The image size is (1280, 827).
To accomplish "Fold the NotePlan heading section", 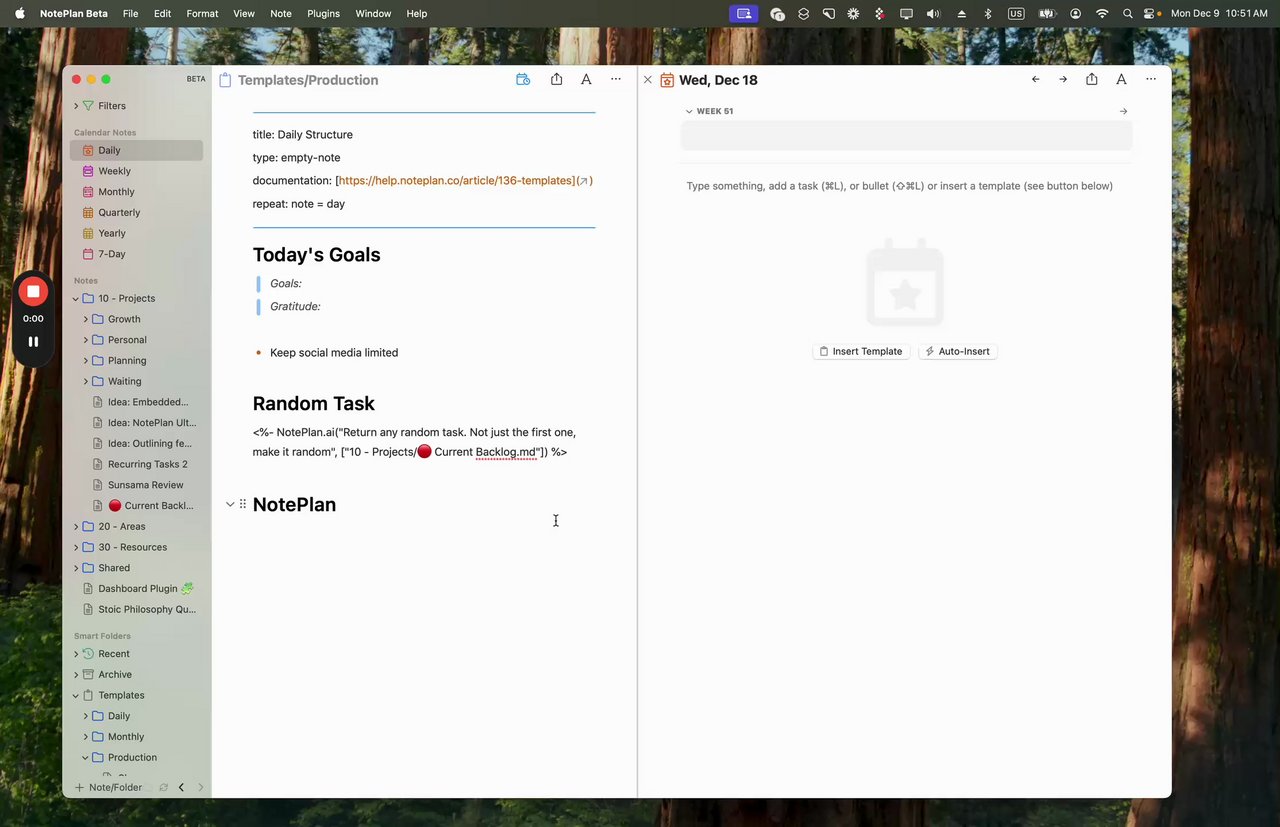I will 230,504.
